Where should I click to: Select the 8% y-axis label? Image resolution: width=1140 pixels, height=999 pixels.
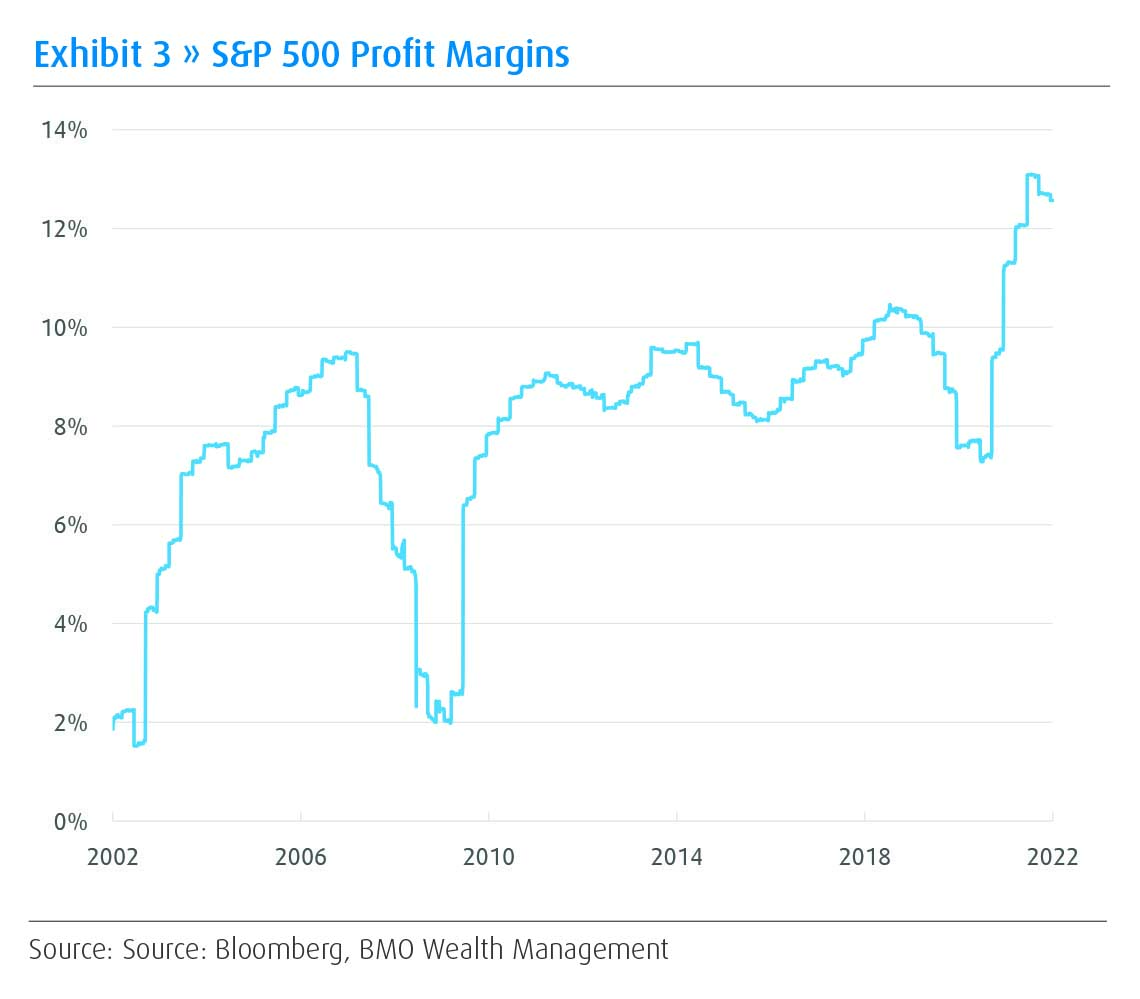pyautogui.click(x=72, y=427)
